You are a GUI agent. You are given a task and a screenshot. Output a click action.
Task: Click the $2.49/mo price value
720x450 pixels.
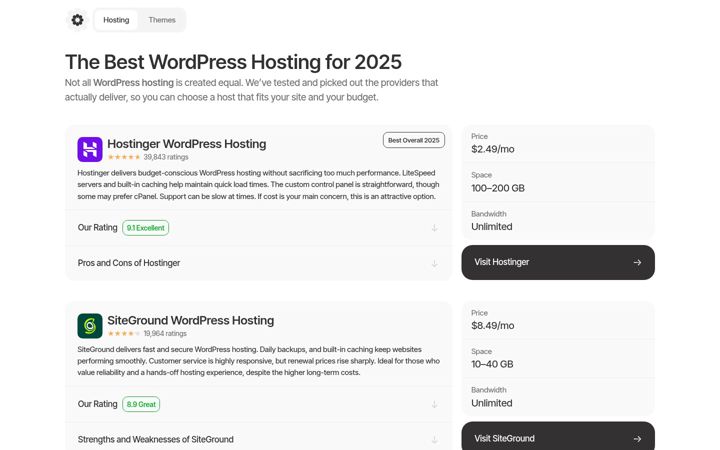[x=493, y=149]
